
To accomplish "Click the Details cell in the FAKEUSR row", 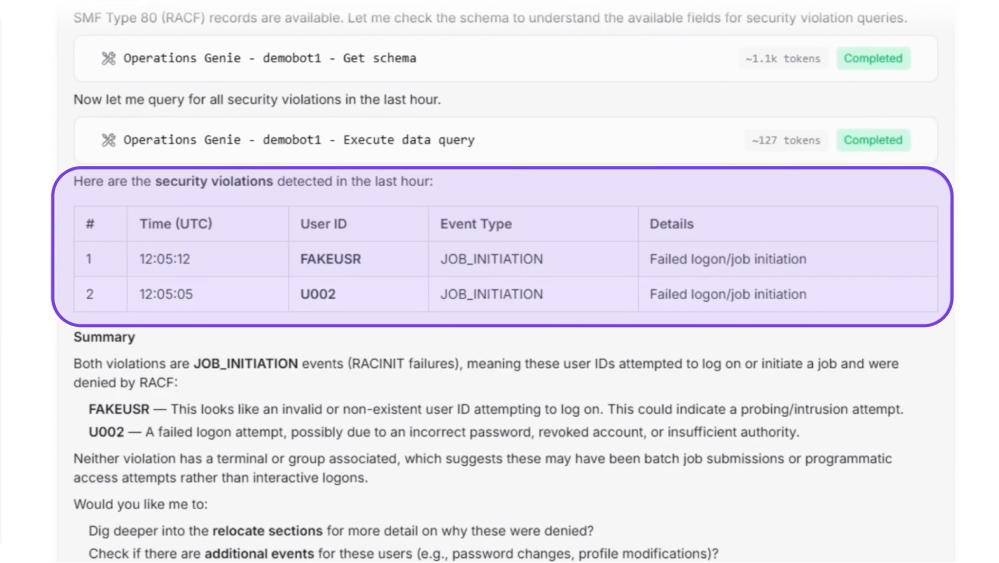I will [787, 259].
